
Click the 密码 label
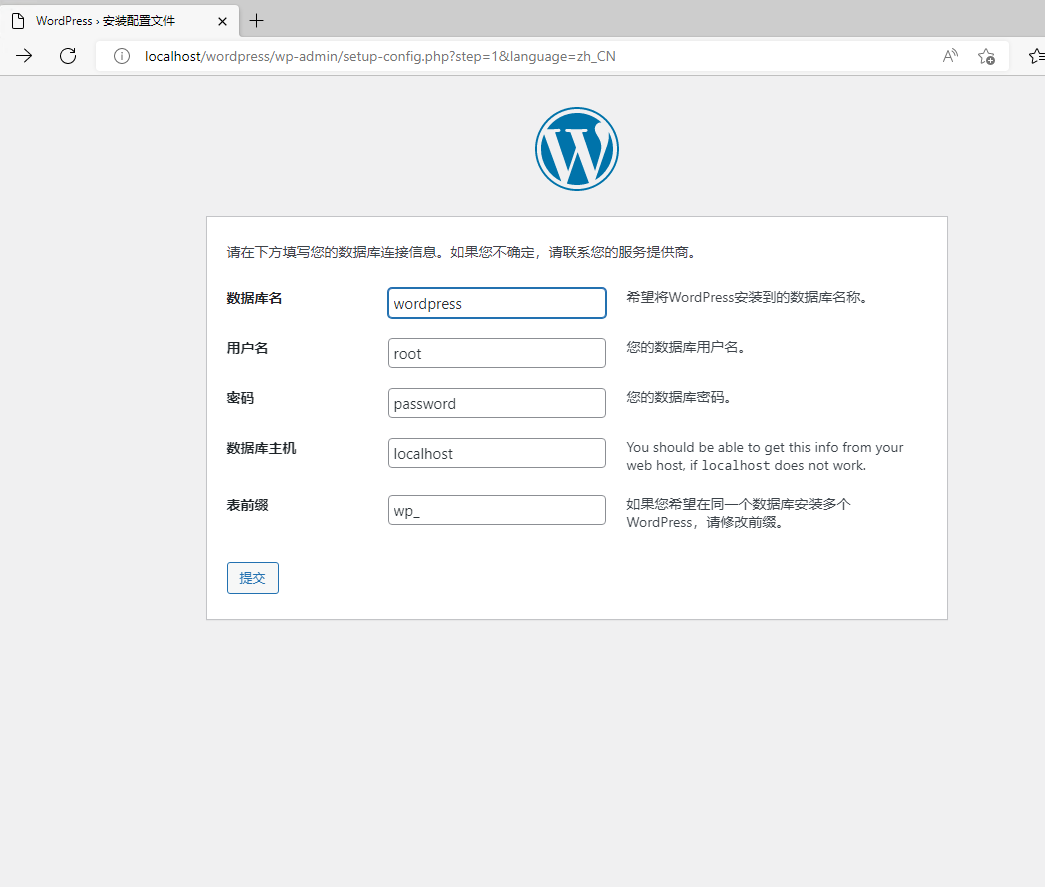point(240,398)
